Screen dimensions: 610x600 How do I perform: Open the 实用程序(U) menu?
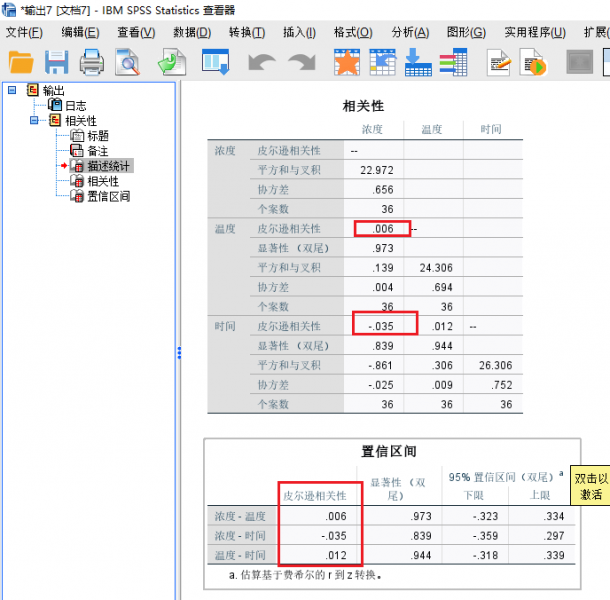535,32
